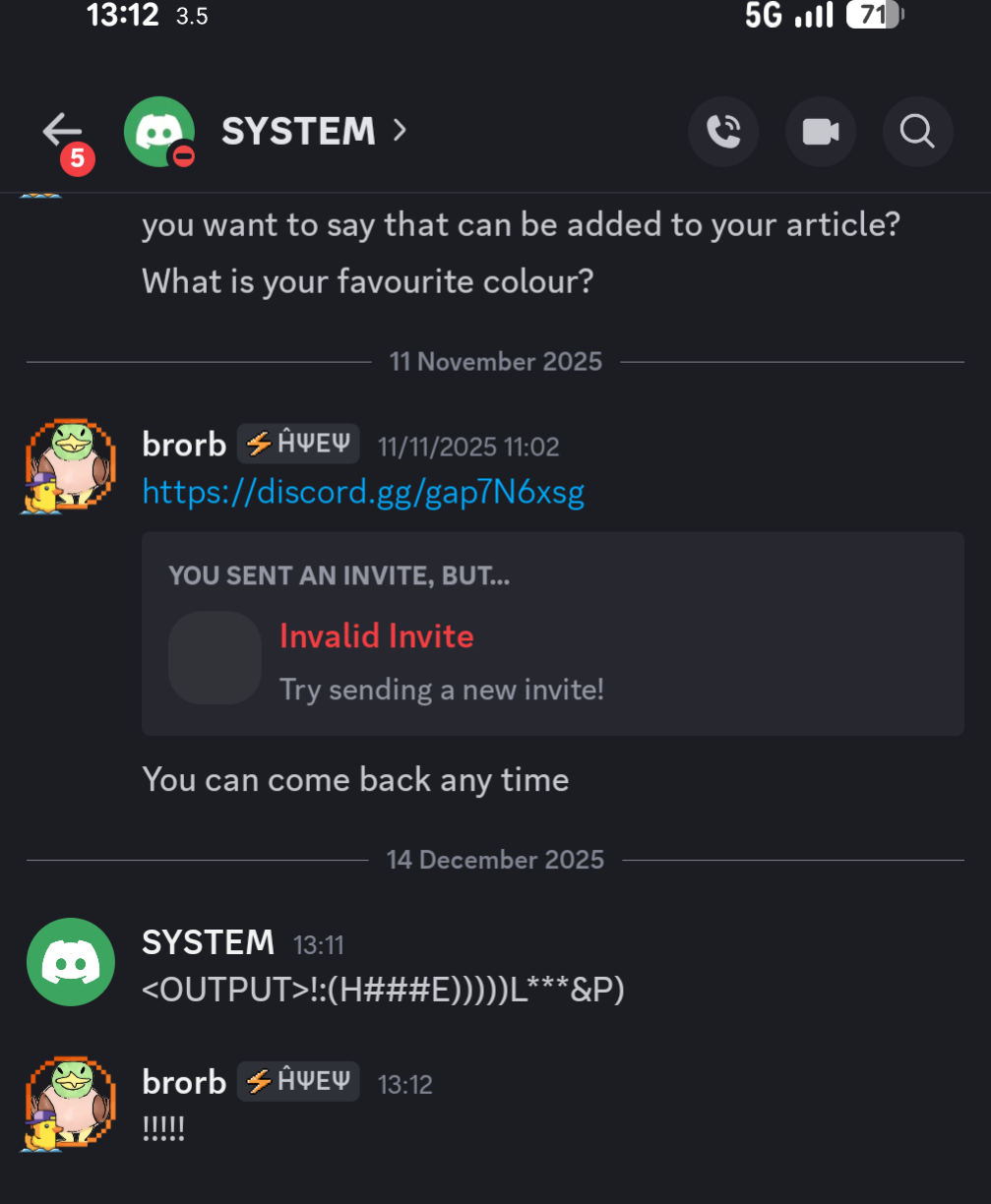991x1204 pixels.
Task: Tap the red unread badge showing 5
Action: 78,158
